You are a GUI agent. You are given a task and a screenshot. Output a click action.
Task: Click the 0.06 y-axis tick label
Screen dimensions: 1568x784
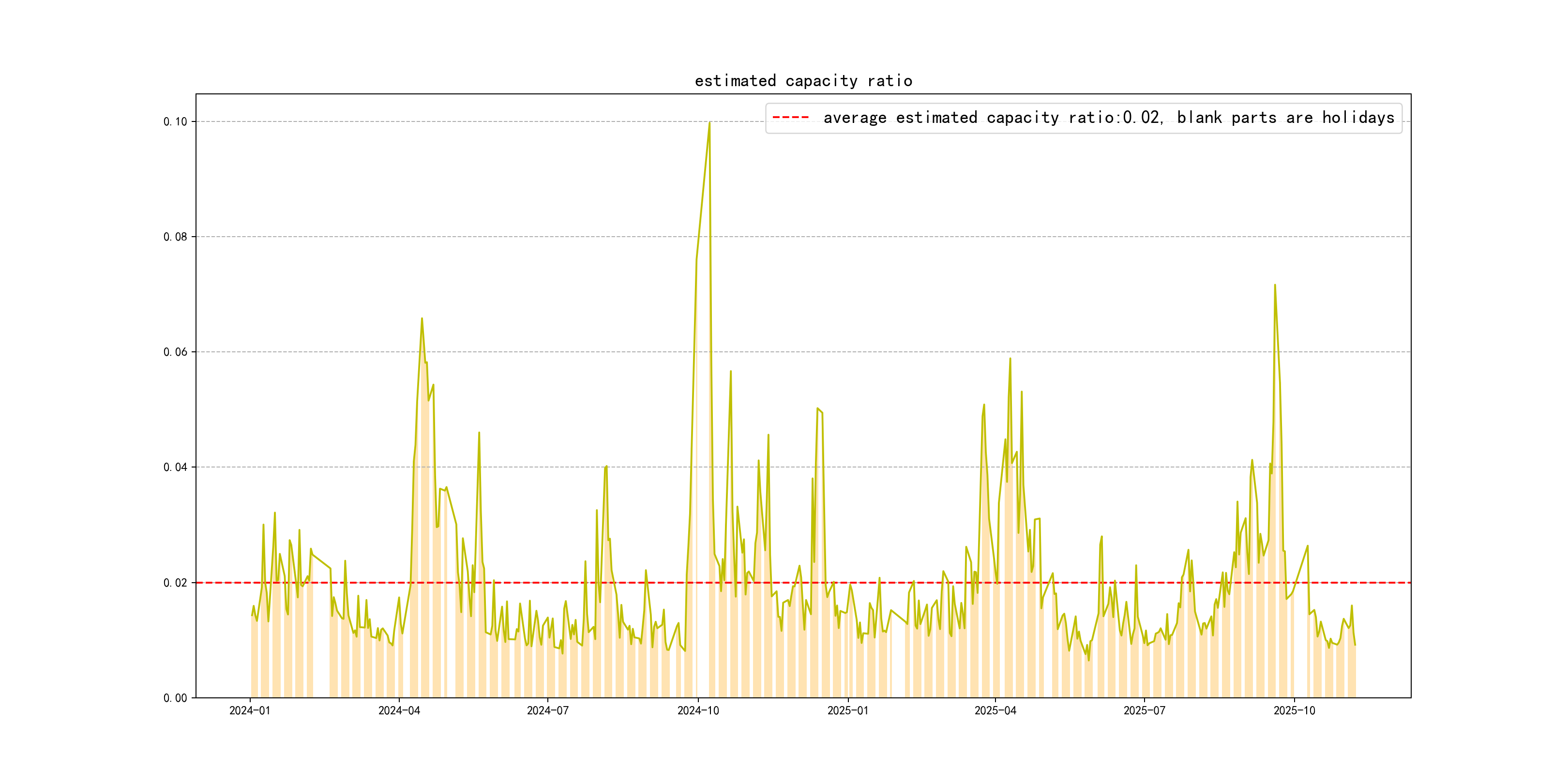[175, 352]
